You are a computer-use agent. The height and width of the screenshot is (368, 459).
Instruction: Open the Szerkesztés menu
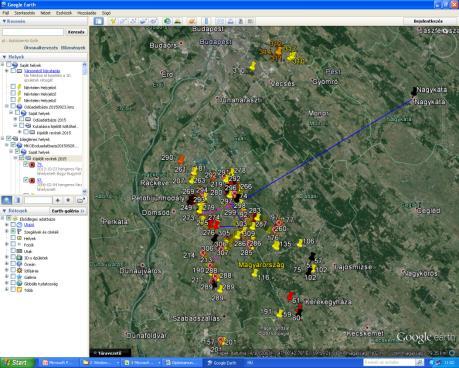coord(24,13)
